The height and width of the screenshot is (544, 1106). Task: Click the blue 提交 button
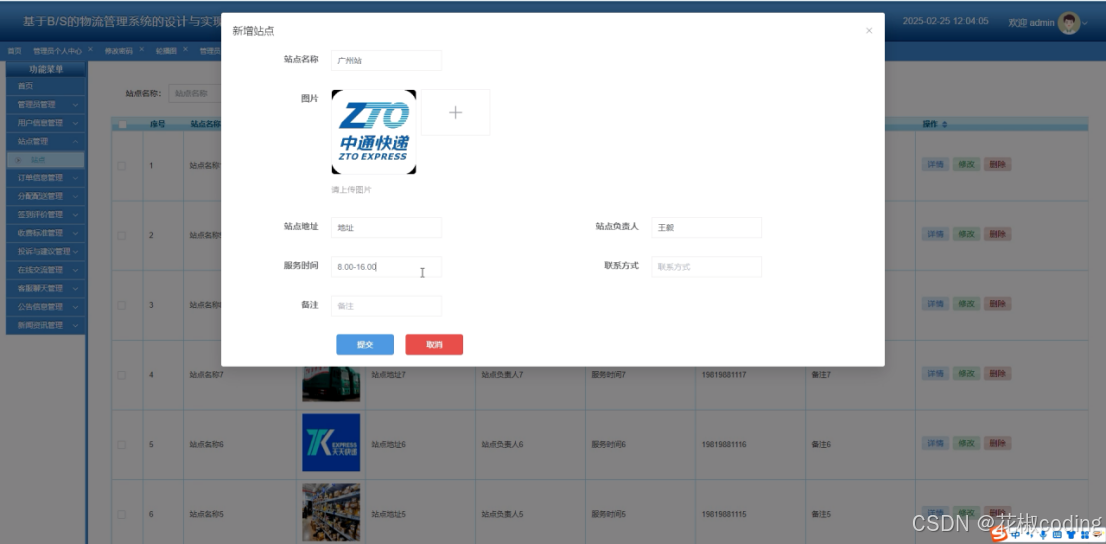point(365,344)
